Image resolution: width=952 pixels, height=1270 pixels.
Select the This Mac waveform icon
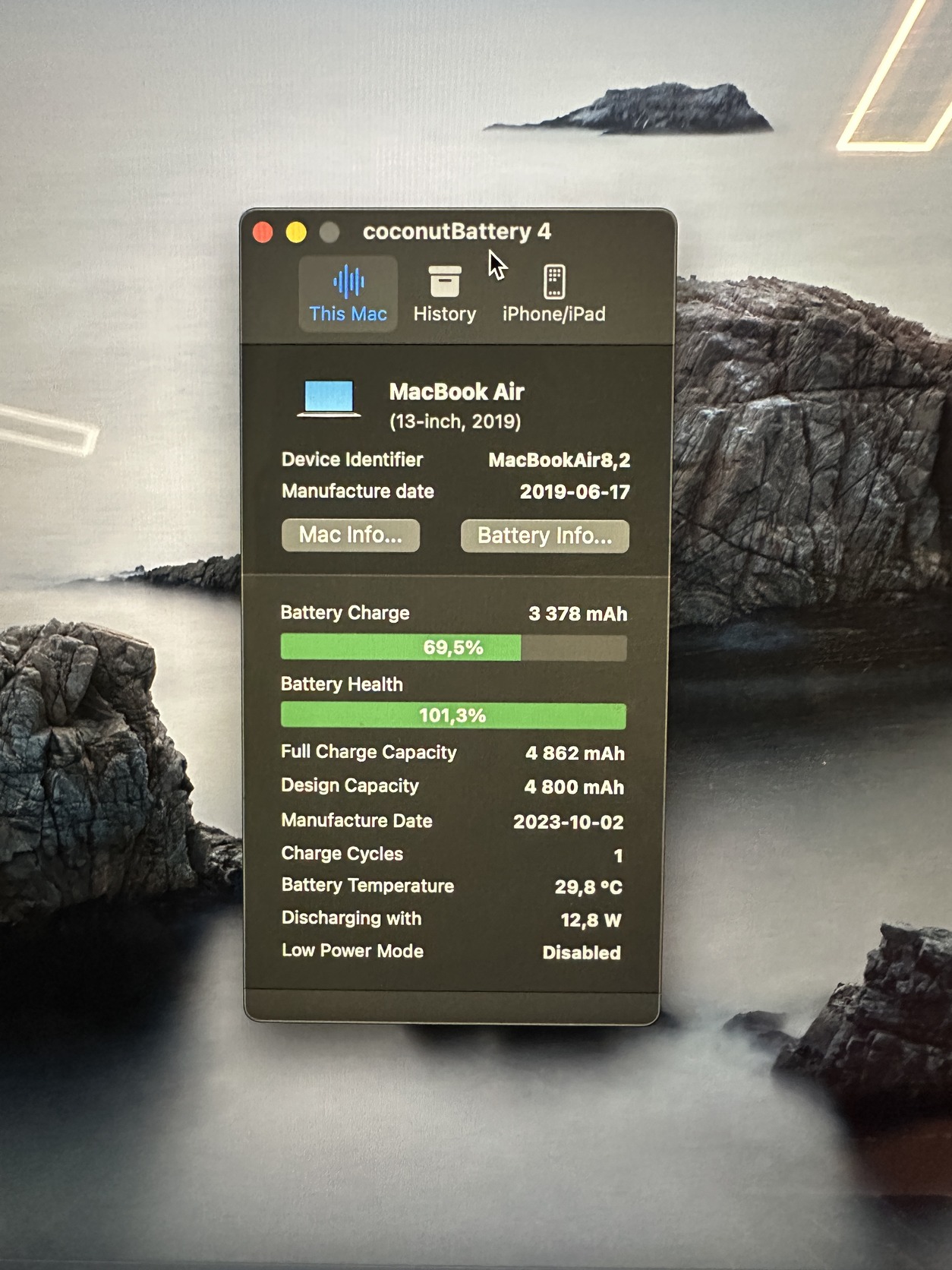pos(348,282)
